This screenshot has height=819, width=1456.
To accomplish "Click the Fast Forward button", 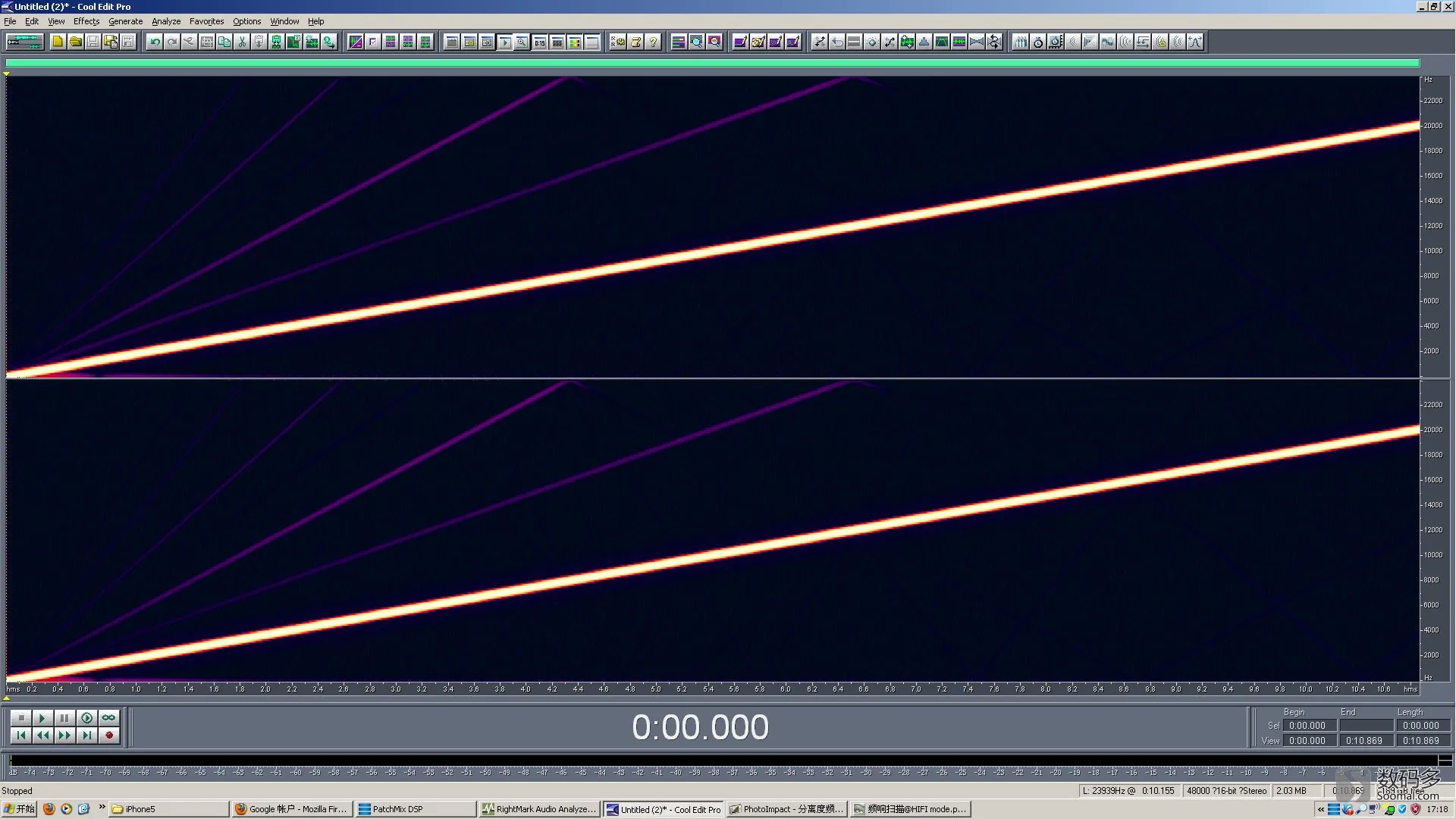I will point(65,735).
